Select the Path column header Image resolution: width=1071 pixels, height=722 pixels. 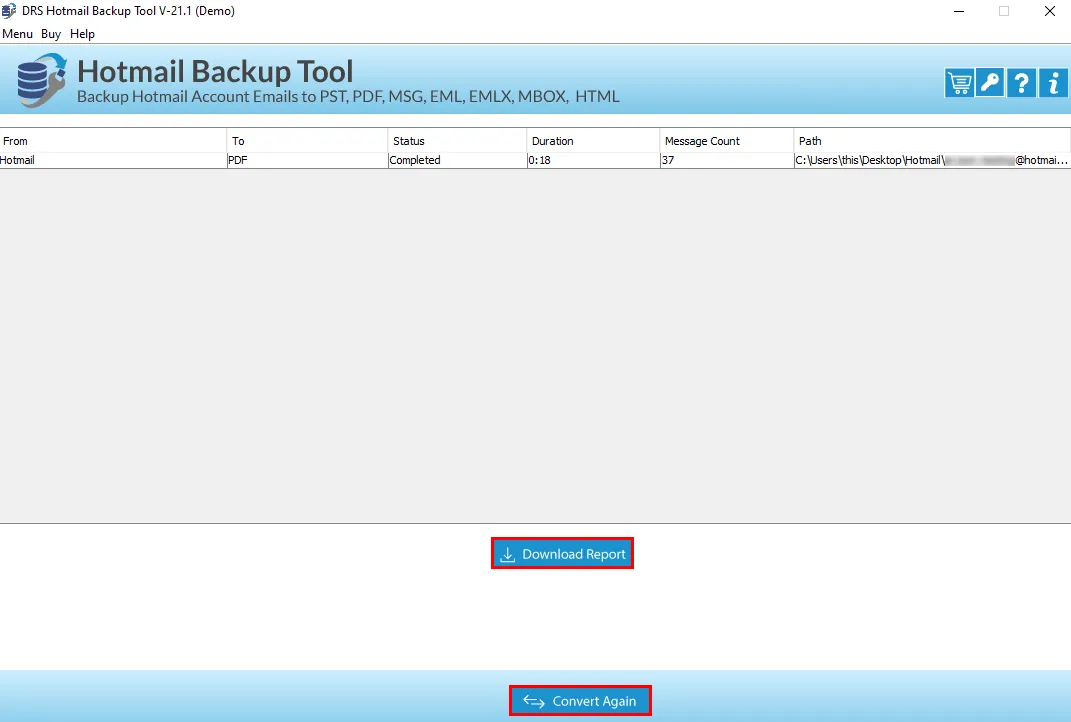coord(932,141)
